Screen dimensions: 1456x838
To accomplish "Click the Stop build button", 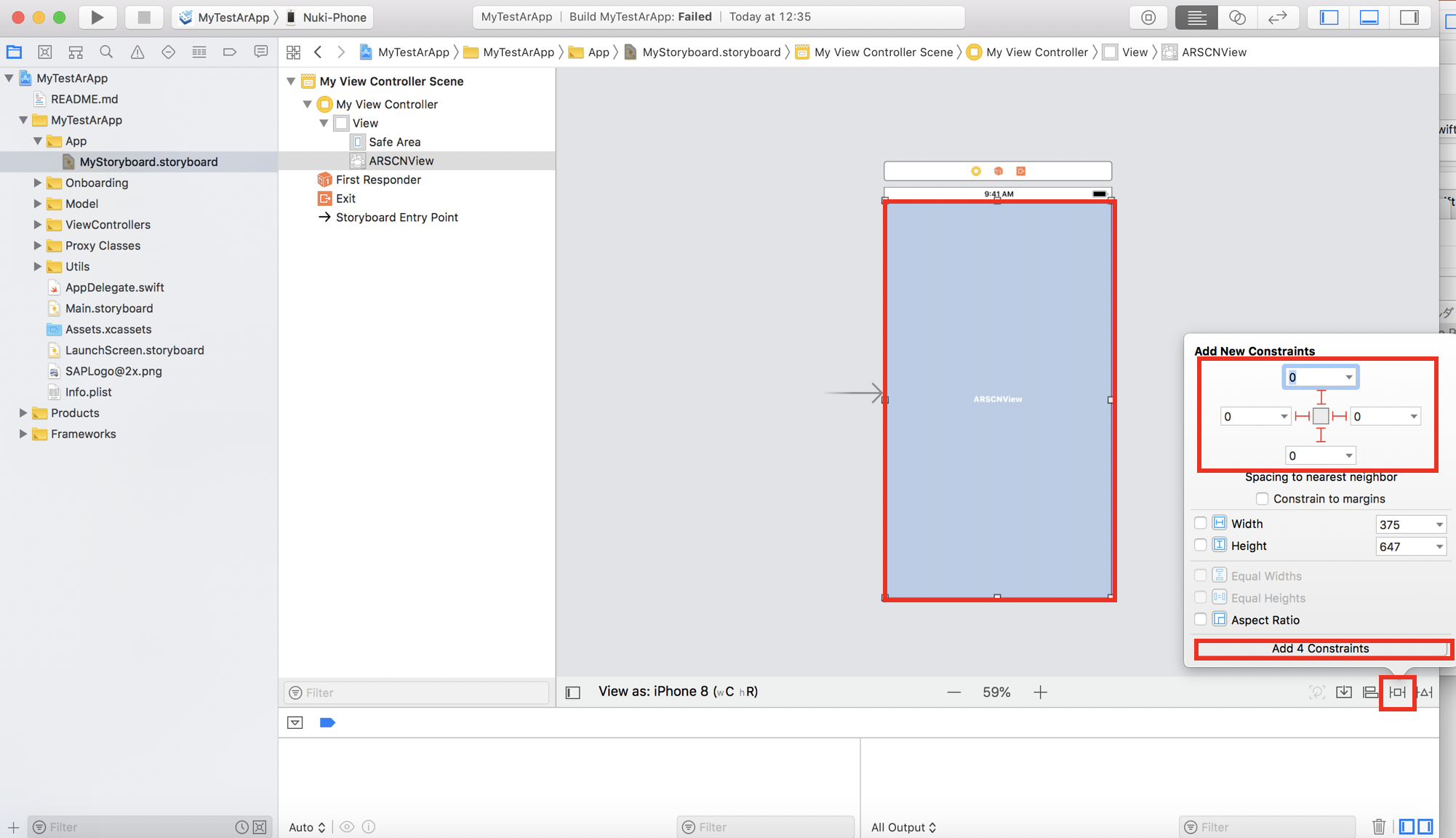I will (143, 17).
